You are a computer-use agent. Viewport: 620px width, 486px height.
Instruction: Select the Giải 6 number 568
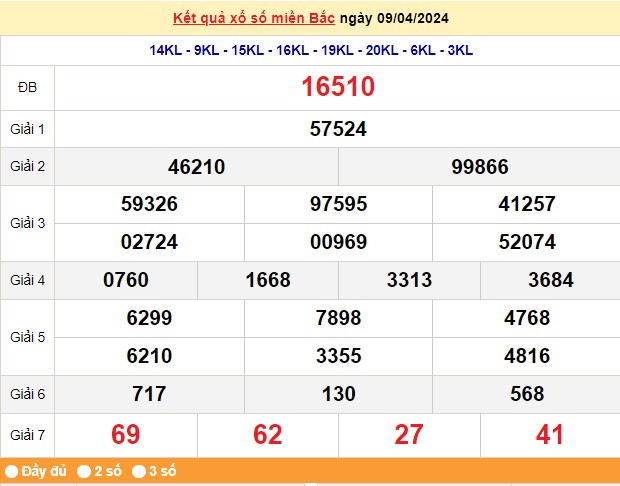526,394
